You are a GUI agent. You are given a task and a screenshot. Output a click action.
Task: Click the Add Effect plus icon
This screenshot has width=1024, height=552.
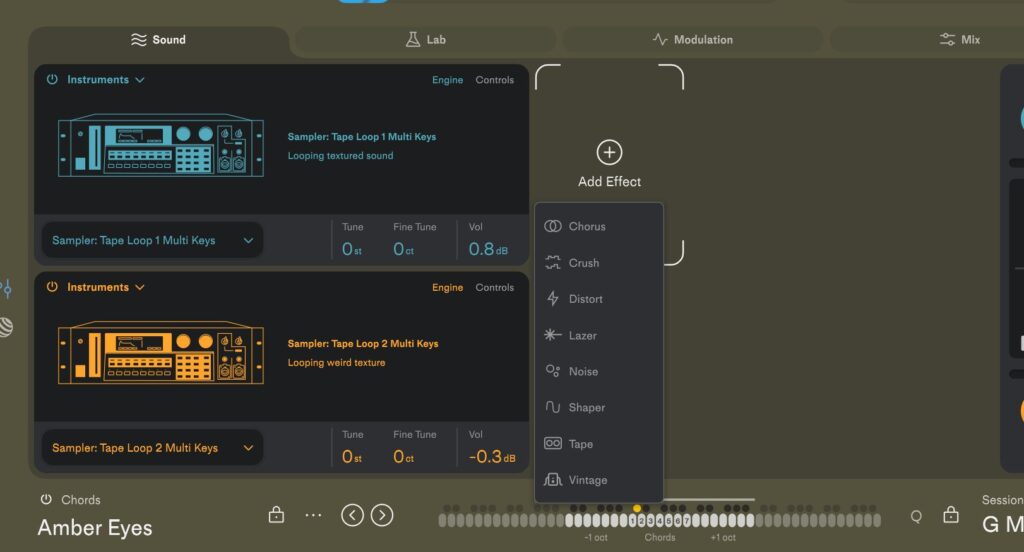coord(609,152)
